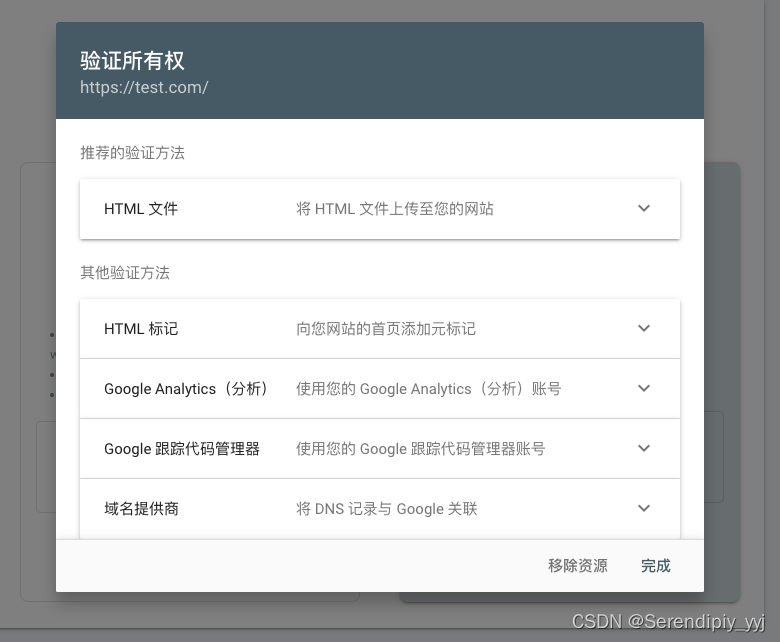Click the 推荐的验证方法 section heading
The width and height of the screenshot is (780, 642).
point(132,153)
